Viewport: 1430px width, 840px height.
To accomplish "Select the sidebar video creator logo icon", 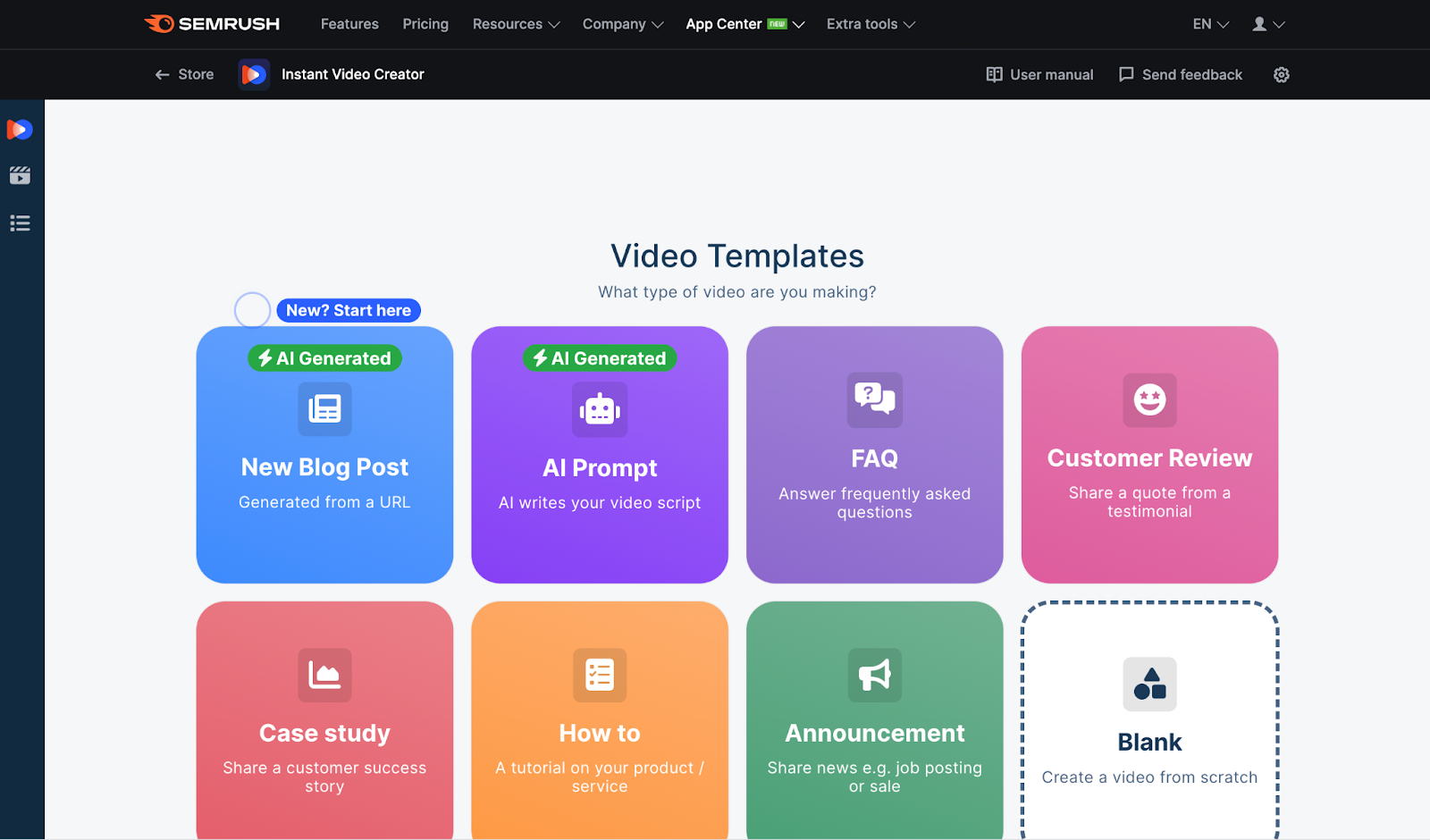I will click(x=20, y=130).
